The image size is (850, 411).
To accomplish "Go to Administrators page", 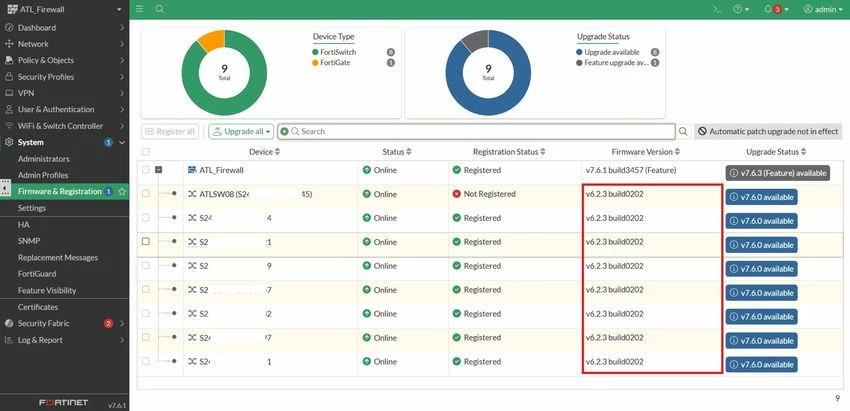I will pyautogui.click(x=43, y=159).
